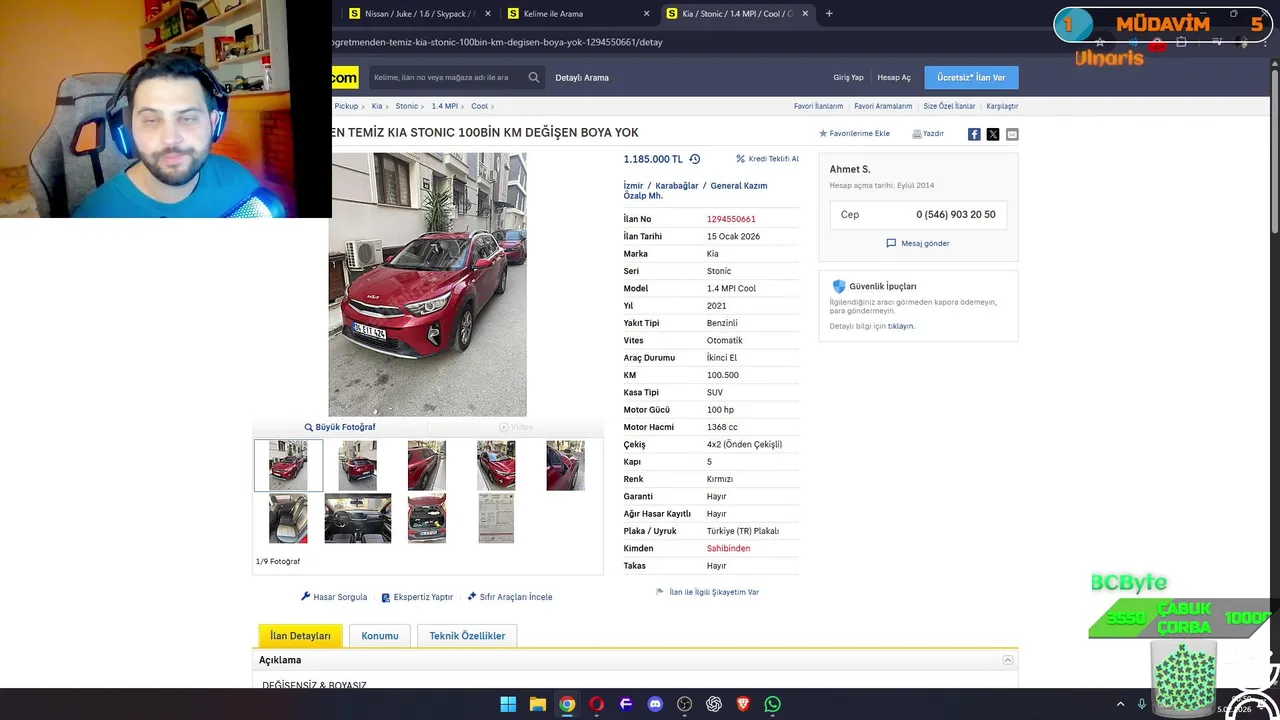
Task: Share listing on Facebook icon
Action: click(x=974, y=134)
